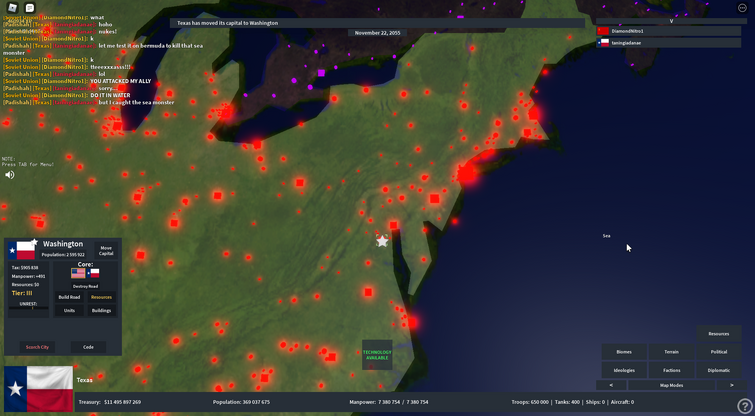755x416 pixels.
Task: Mute game sound with the speaker icon
Action: click(x=10, y=175)
